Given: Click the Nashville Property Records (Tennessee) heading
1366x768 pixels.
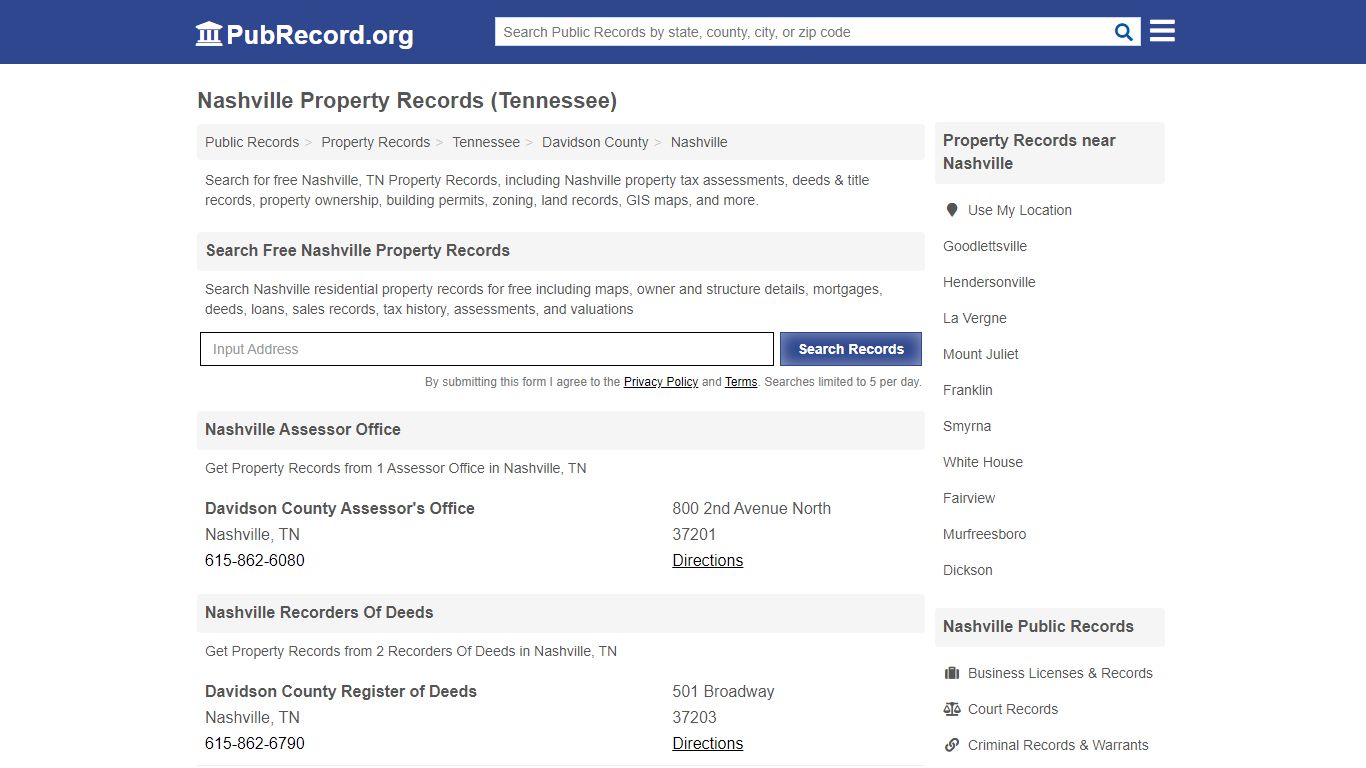Looking at the screenshot, I should tap(407, 101).
